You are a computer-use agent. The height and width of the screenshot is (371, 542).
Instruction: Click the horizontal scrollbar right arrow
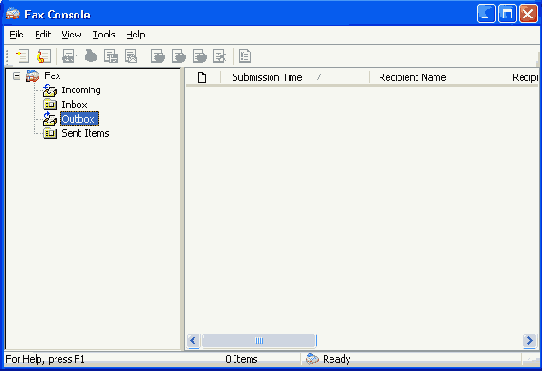coord(529,341)
